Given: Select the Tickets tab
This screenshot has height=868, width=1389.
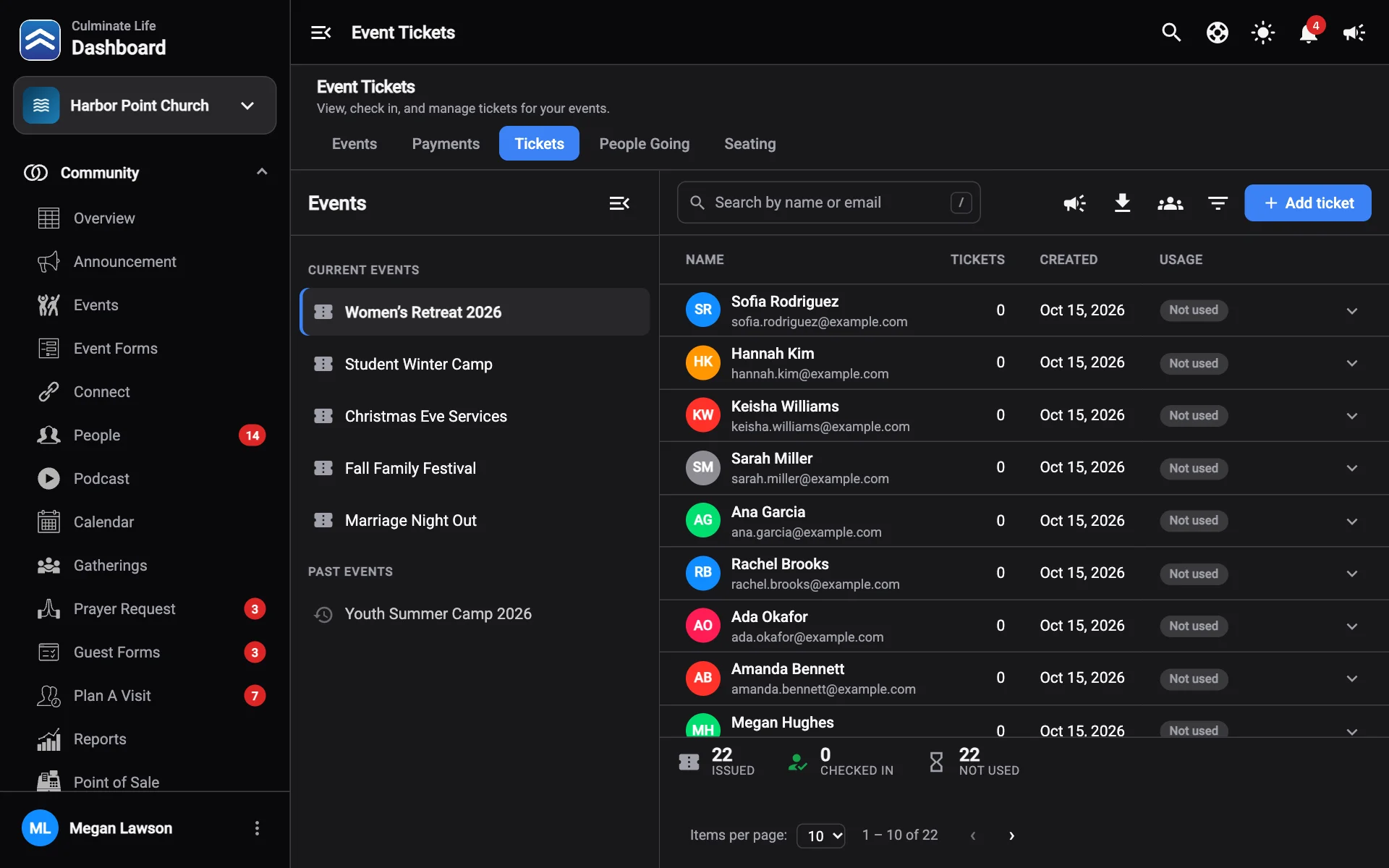Looking at the screenshot, I should 539,143.
